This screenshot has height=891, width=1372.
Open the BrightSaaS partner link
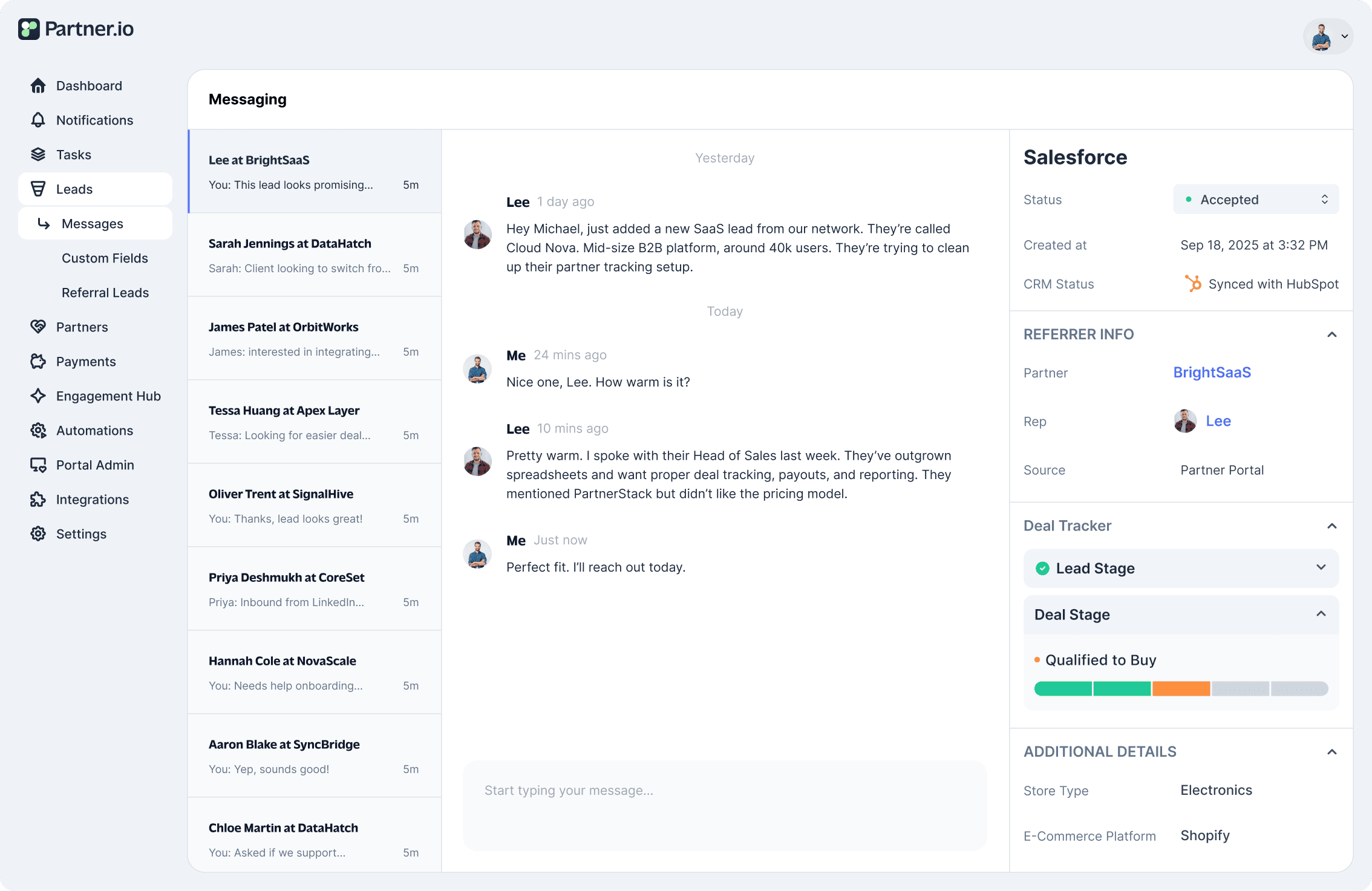(x=1212, y=373)
